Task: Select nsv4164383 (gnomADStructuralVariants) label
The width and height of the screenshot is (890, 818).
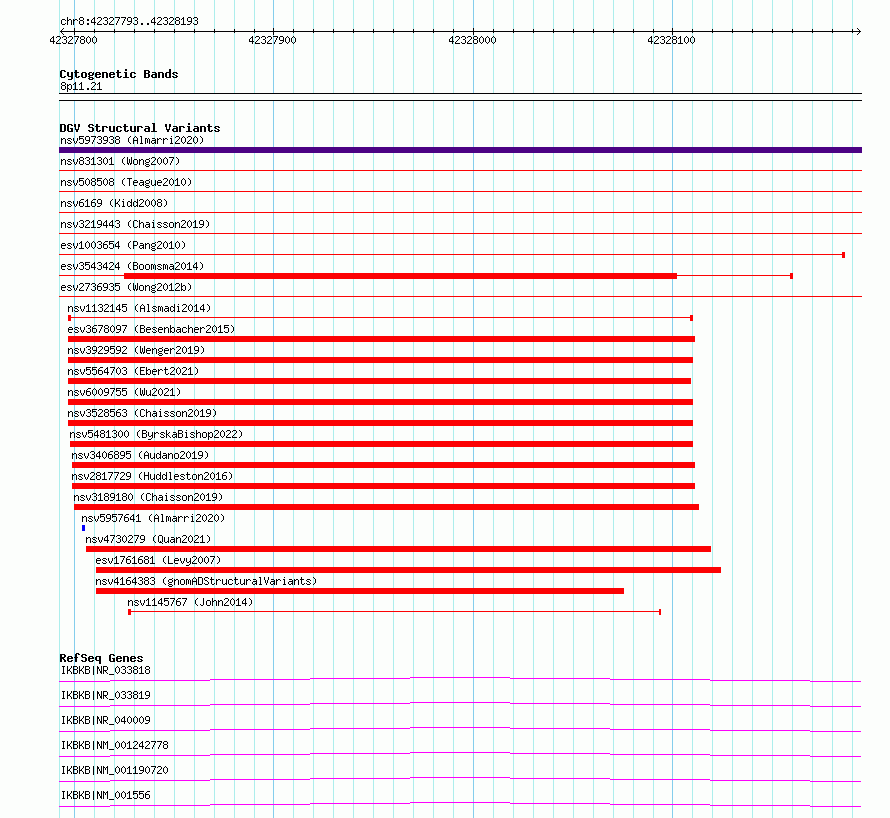Action: pos(206,581)
